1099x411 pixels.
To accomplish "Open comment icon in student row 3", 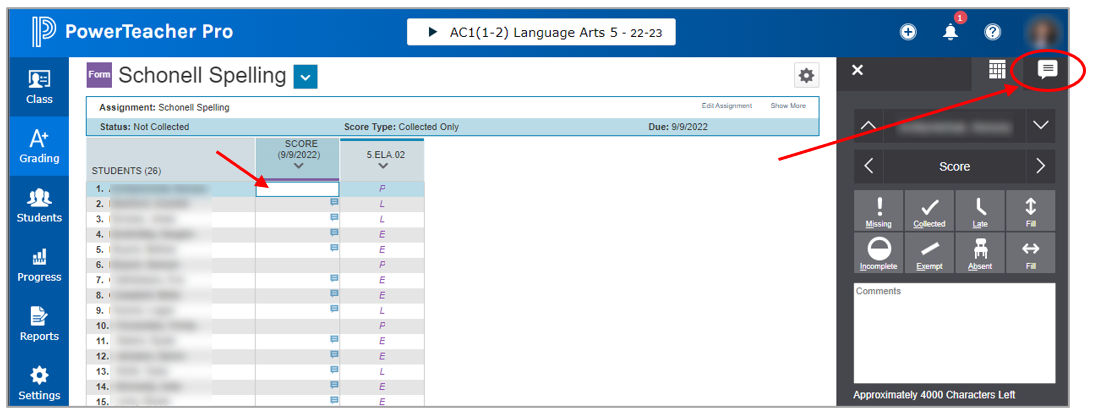I will pos(334,217).
